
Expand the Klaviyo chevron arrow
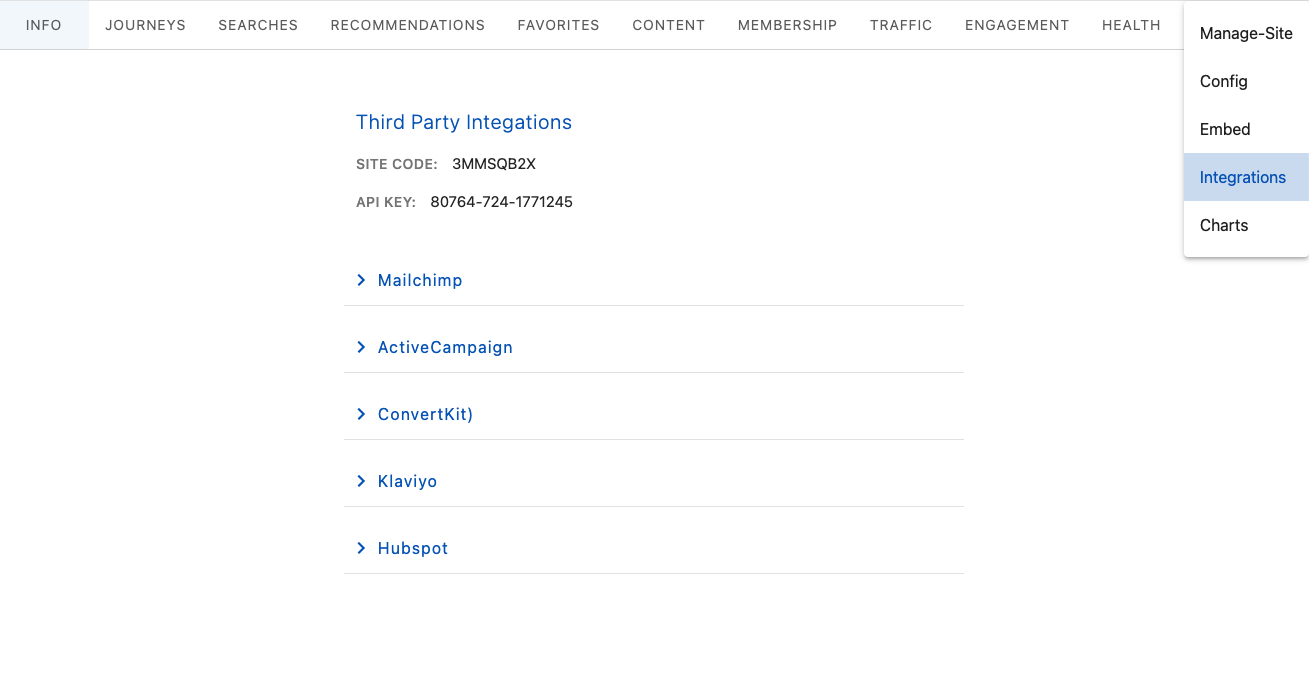click(361, 482)
